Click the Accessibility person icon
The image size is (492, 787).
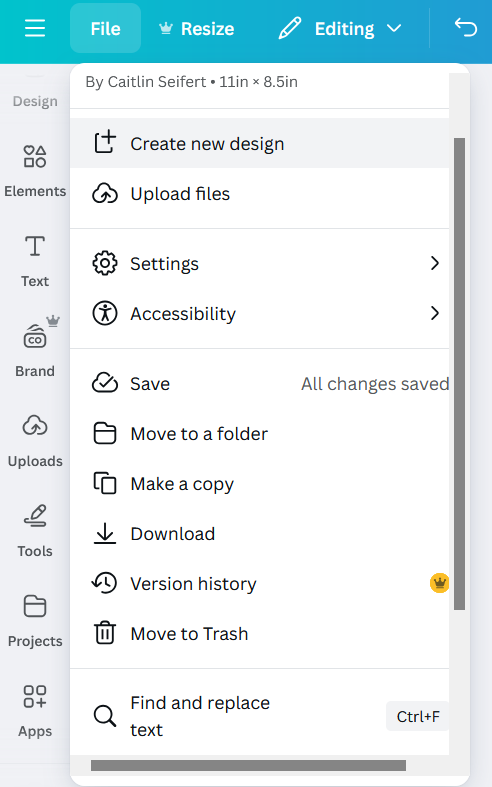[105, 313]
